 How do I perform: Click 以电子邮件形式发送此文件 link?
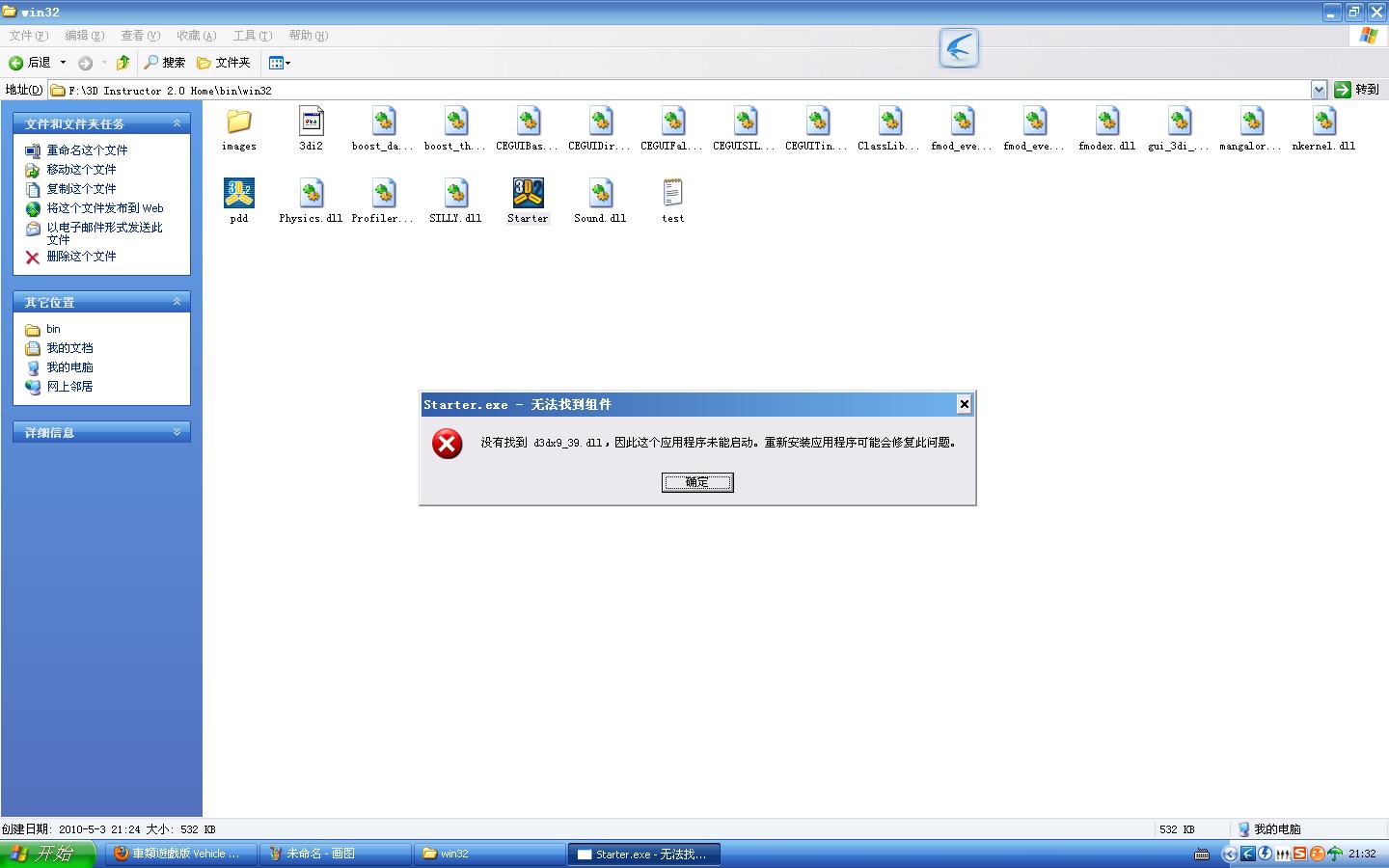[x=104, y=232]
